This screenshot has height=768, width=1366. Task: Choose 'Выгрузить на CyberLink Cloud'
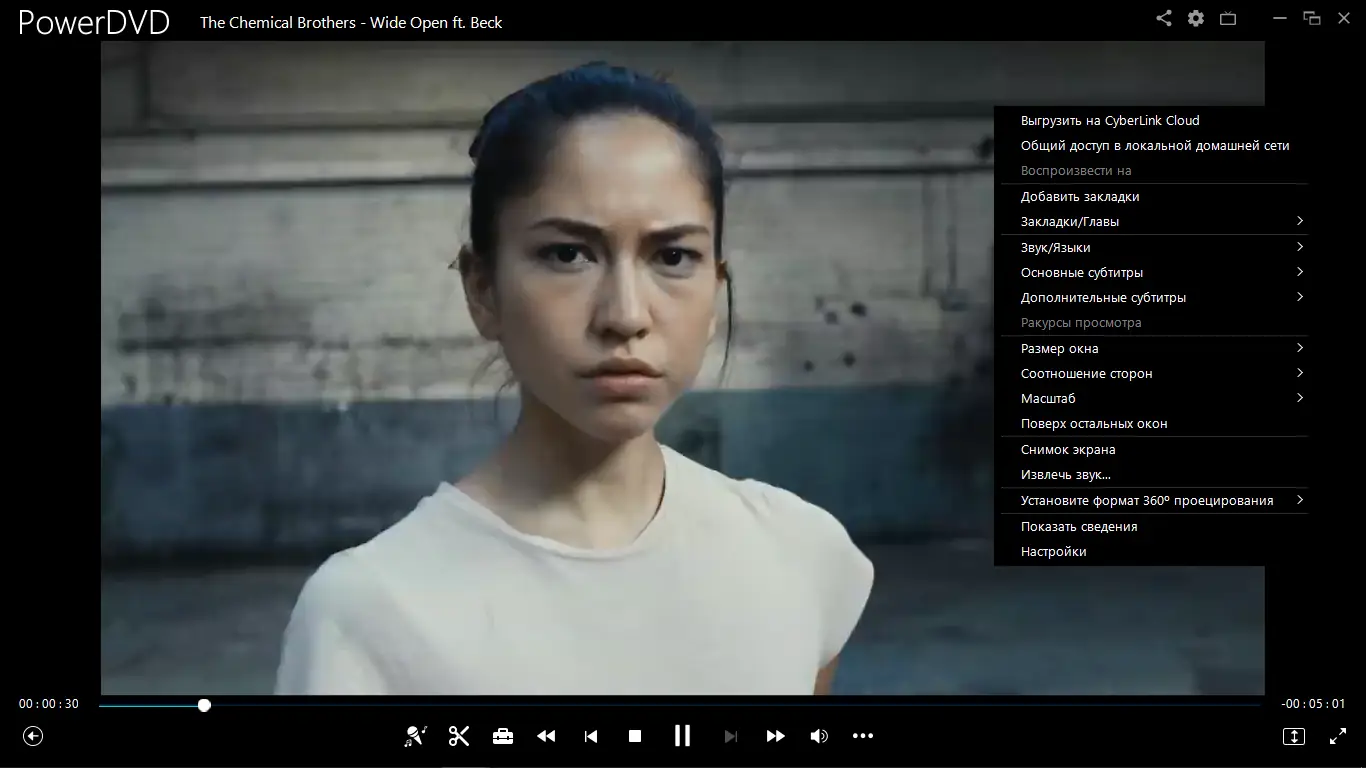click(1151, 120)
